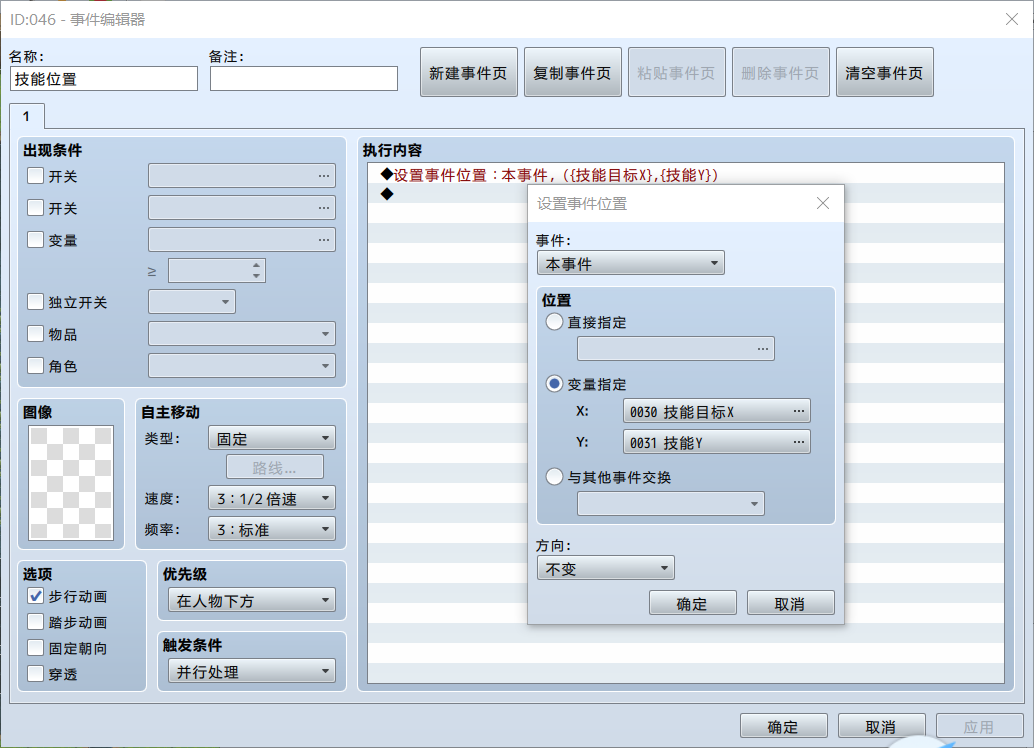Click the 图像 preview thumbnail

[71, 482]
